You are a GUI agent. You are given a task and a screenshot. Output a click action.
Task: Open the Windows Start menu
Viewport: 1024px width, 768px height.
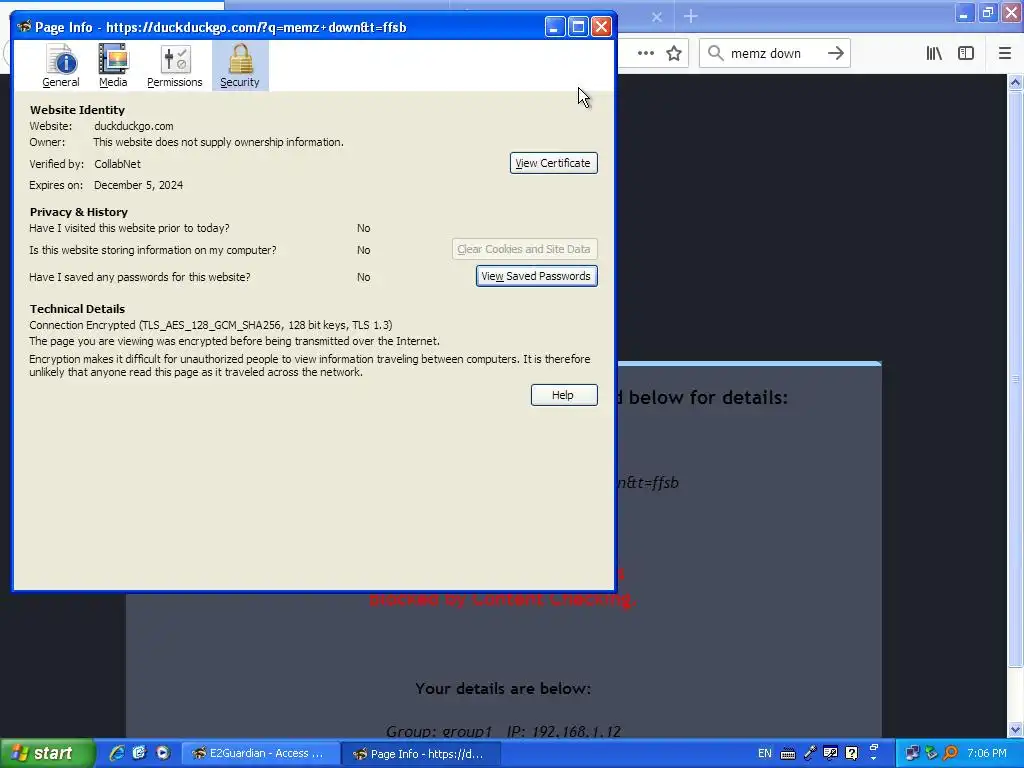(x=46, y=754)
